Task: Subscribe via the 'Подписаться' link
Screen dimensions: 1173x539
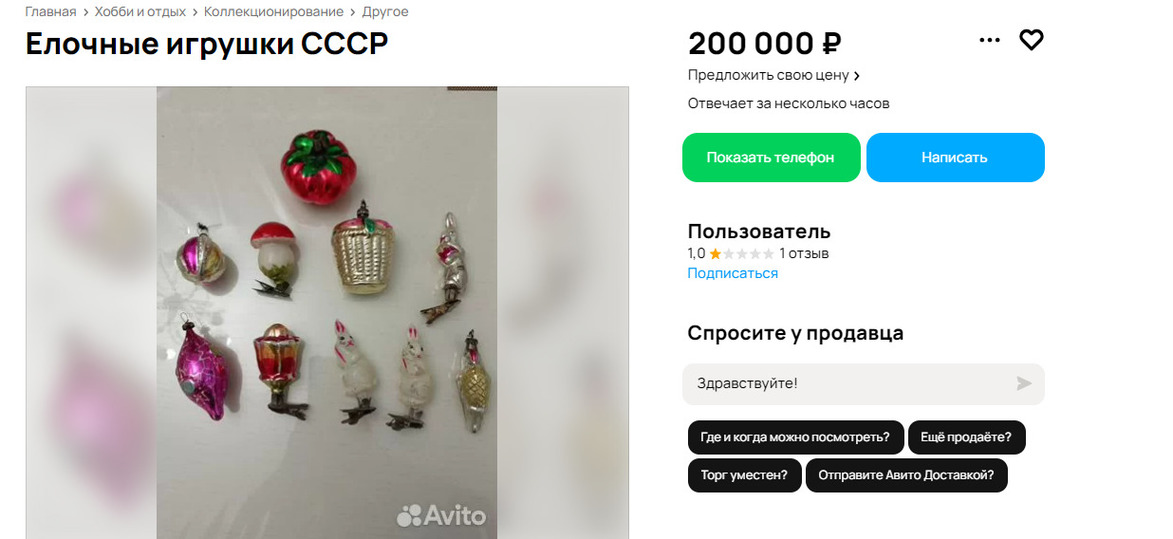Action: pos(732,273)
